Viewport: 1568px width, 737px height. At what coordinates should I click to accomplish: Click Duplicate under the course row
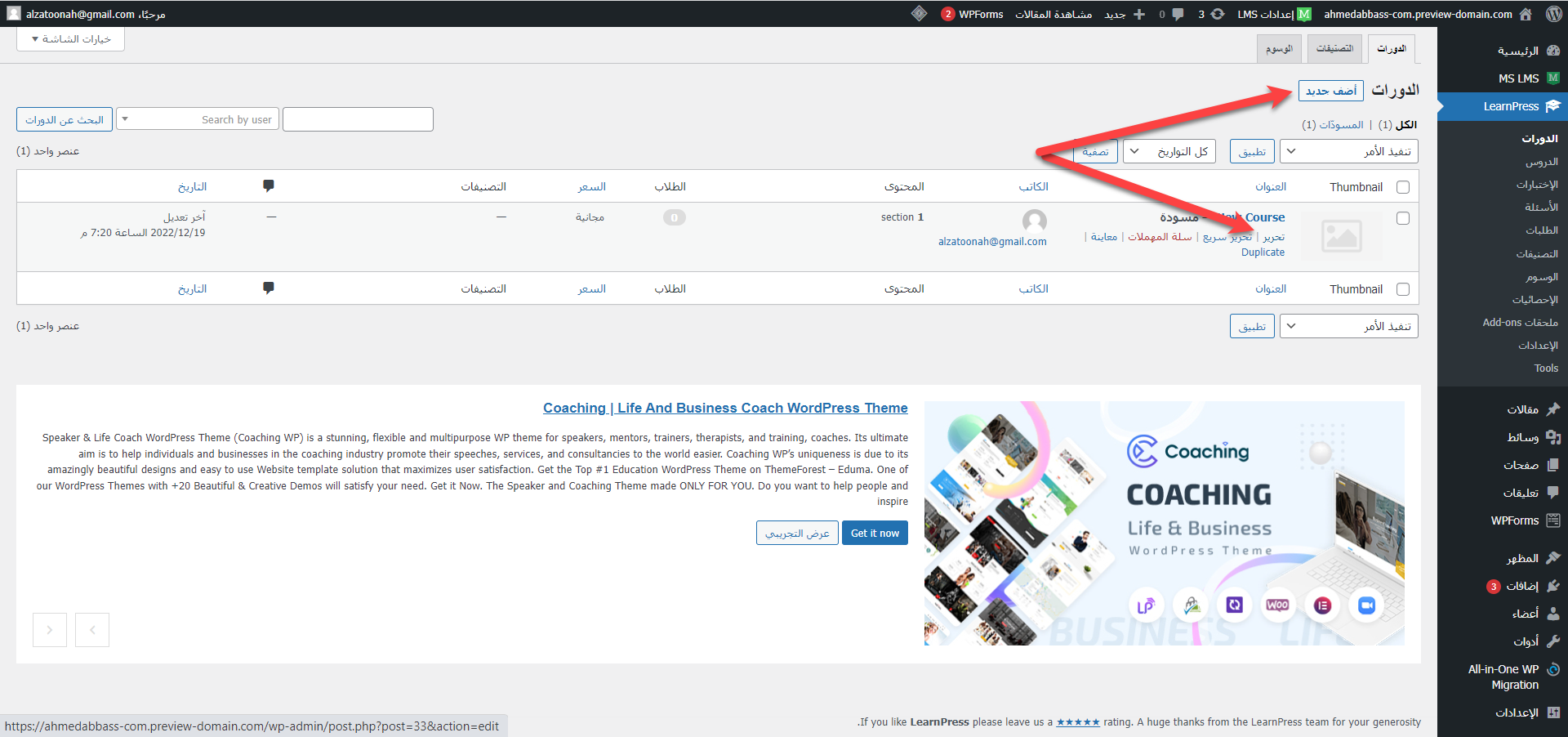tap(1263, 252)
